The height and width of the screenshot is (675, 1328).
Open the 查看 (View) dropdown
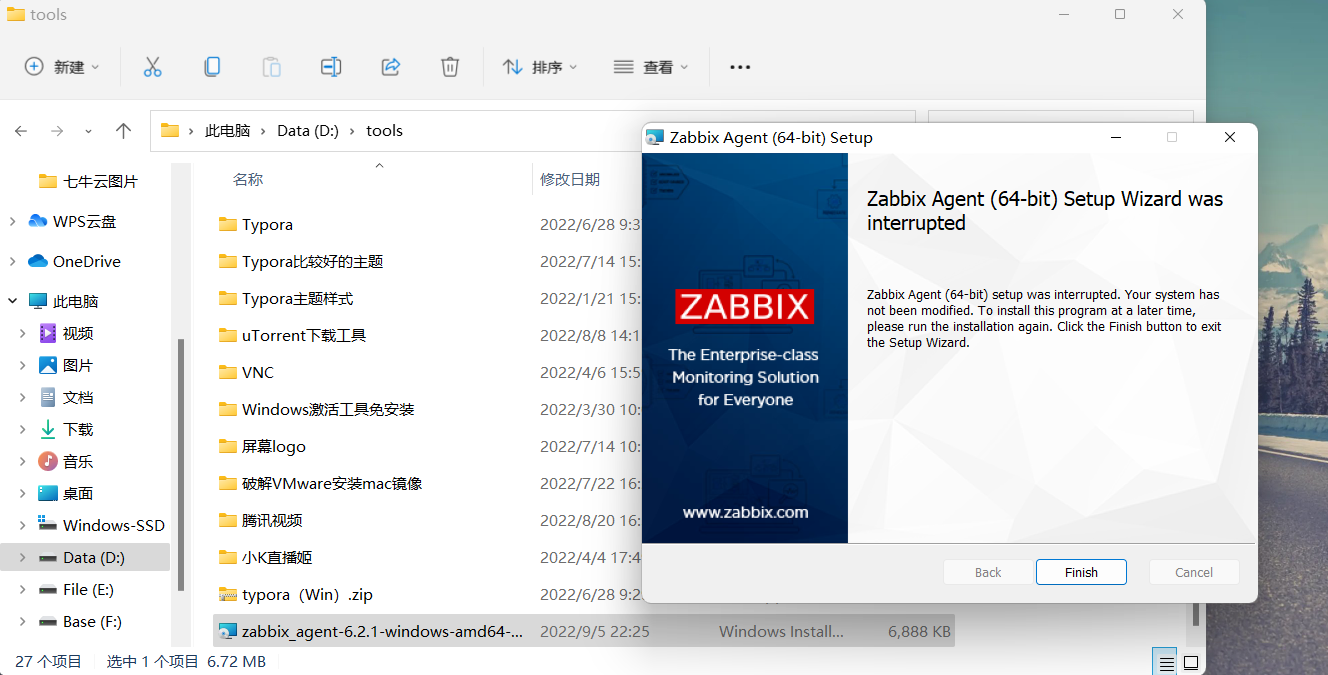pyautogui.click(x=651, y=67)
